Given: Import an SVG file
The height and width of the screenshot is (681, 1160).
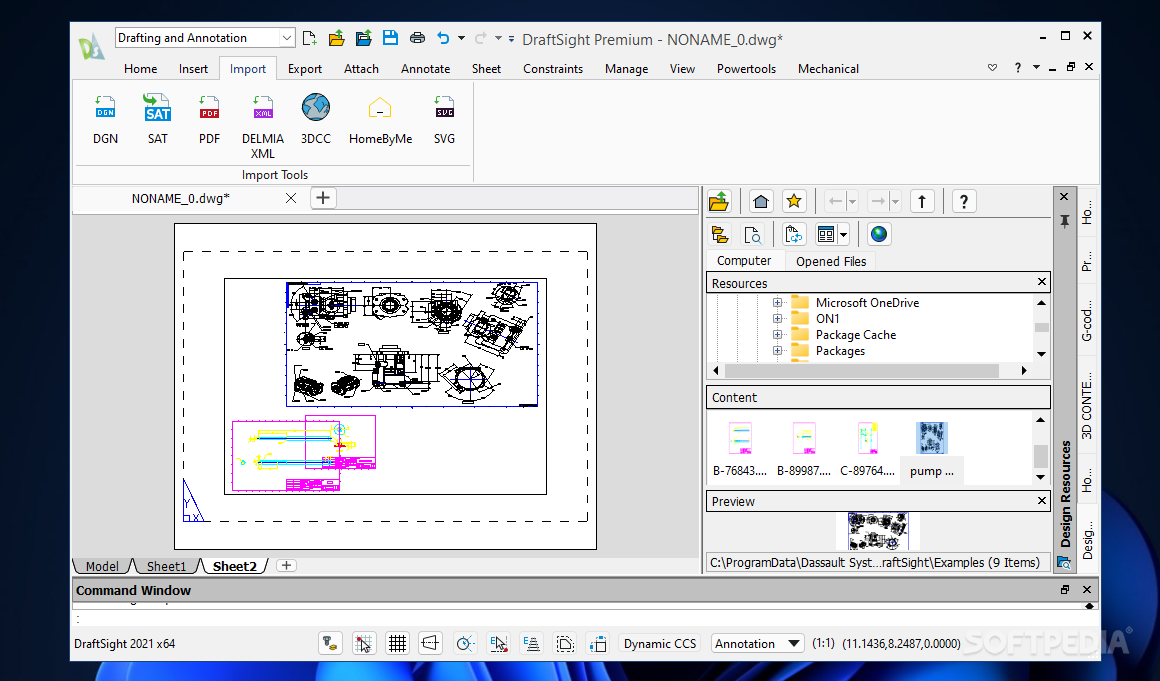Looking at the screenshot, I should 445,119.
